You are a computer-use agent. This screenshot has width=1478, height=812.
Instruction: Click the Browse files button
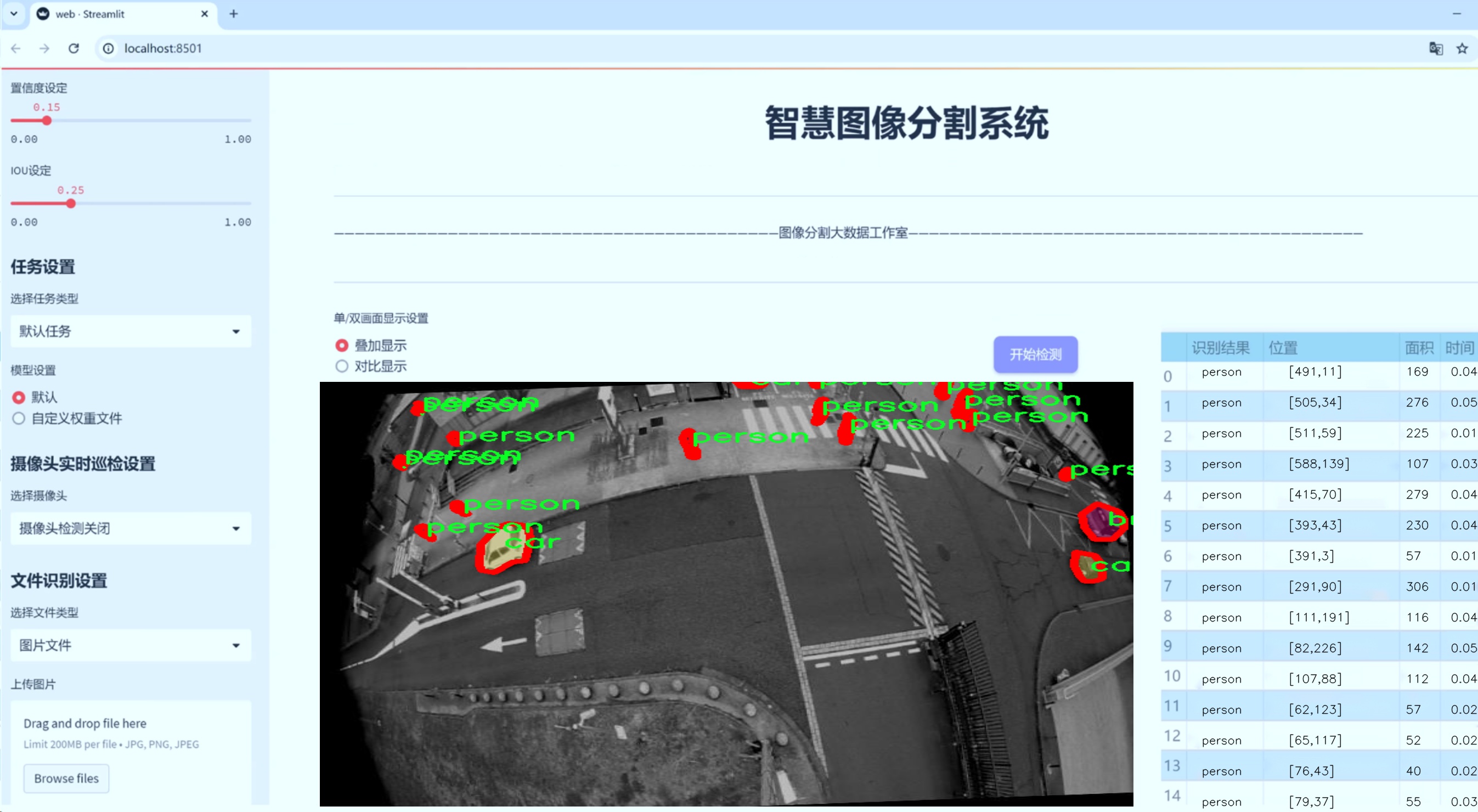point(66,779)
